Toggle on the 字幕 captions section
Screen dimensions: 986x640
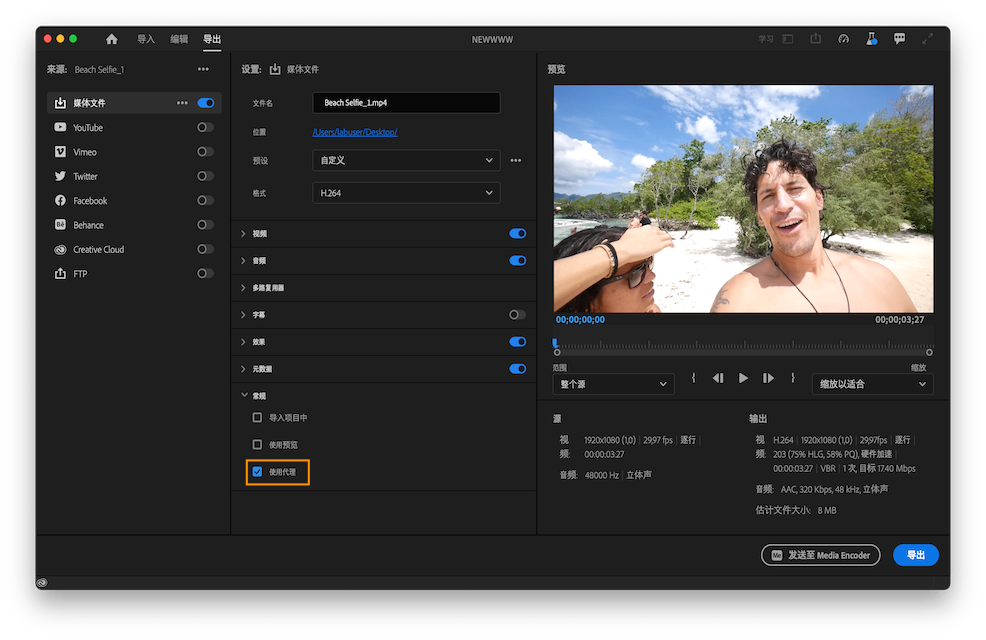click(517, 314)
